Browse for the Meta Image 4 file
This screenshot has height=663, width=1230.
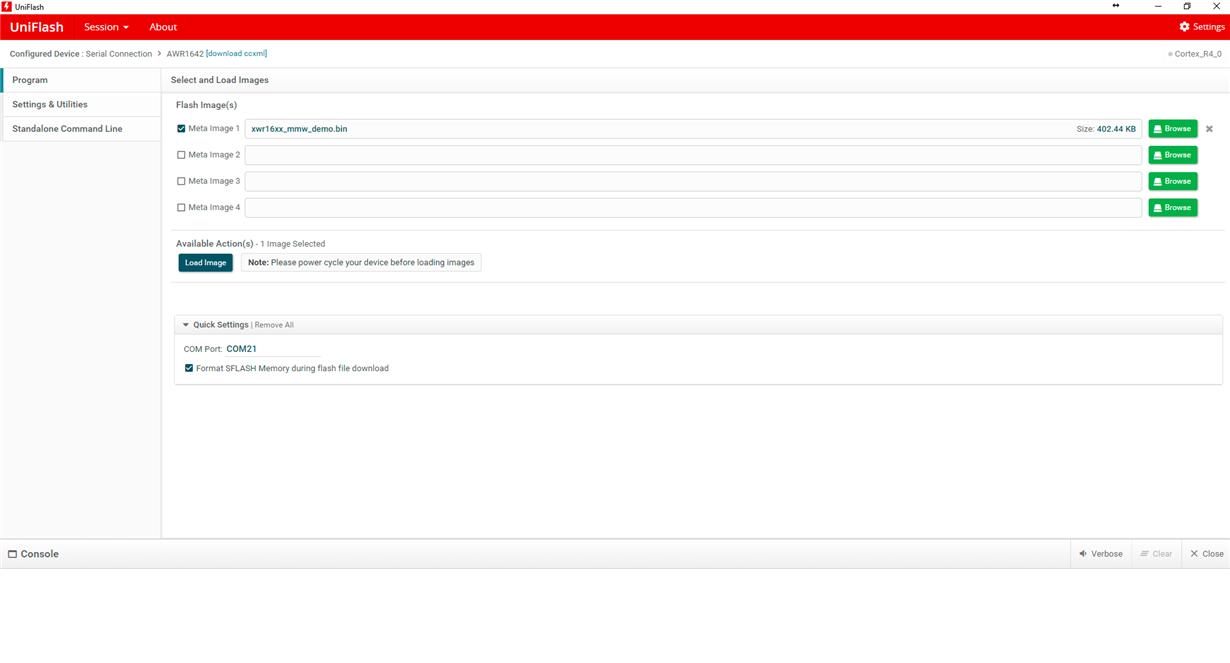click(x=1173, y=208)
